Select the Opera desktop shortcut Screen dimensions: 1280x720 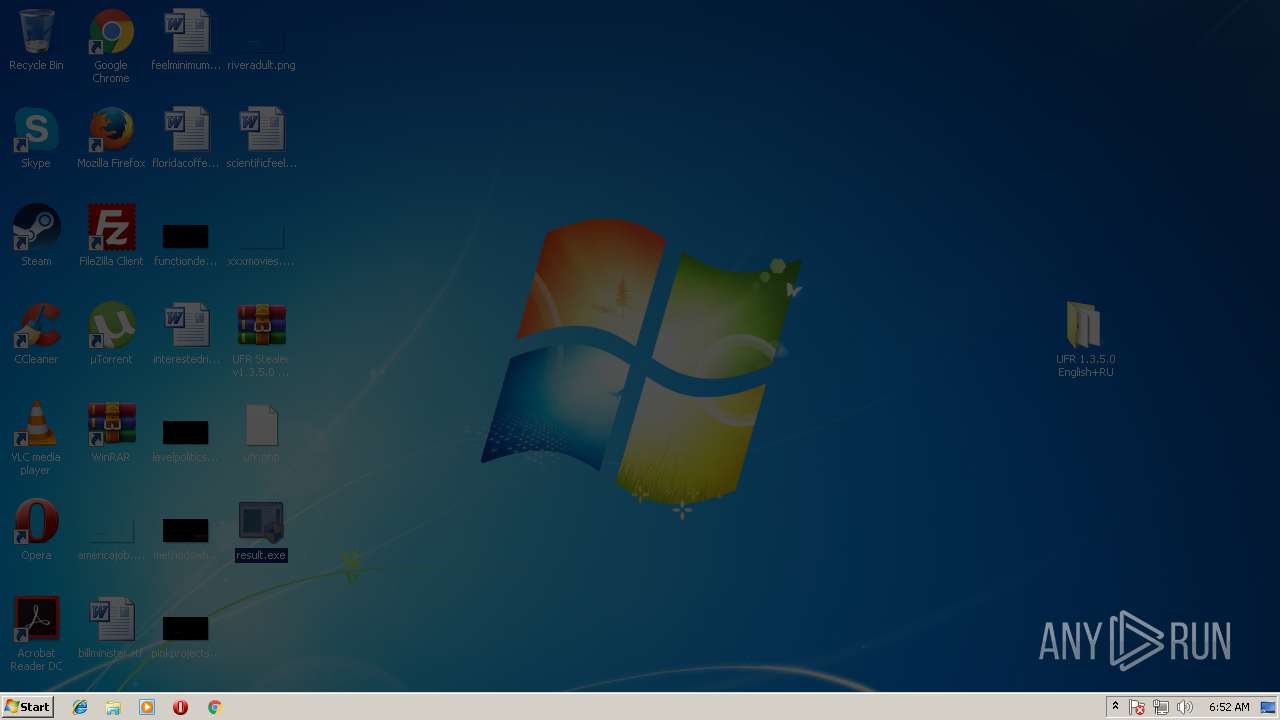pyautogui.click(x=36, y=530)
